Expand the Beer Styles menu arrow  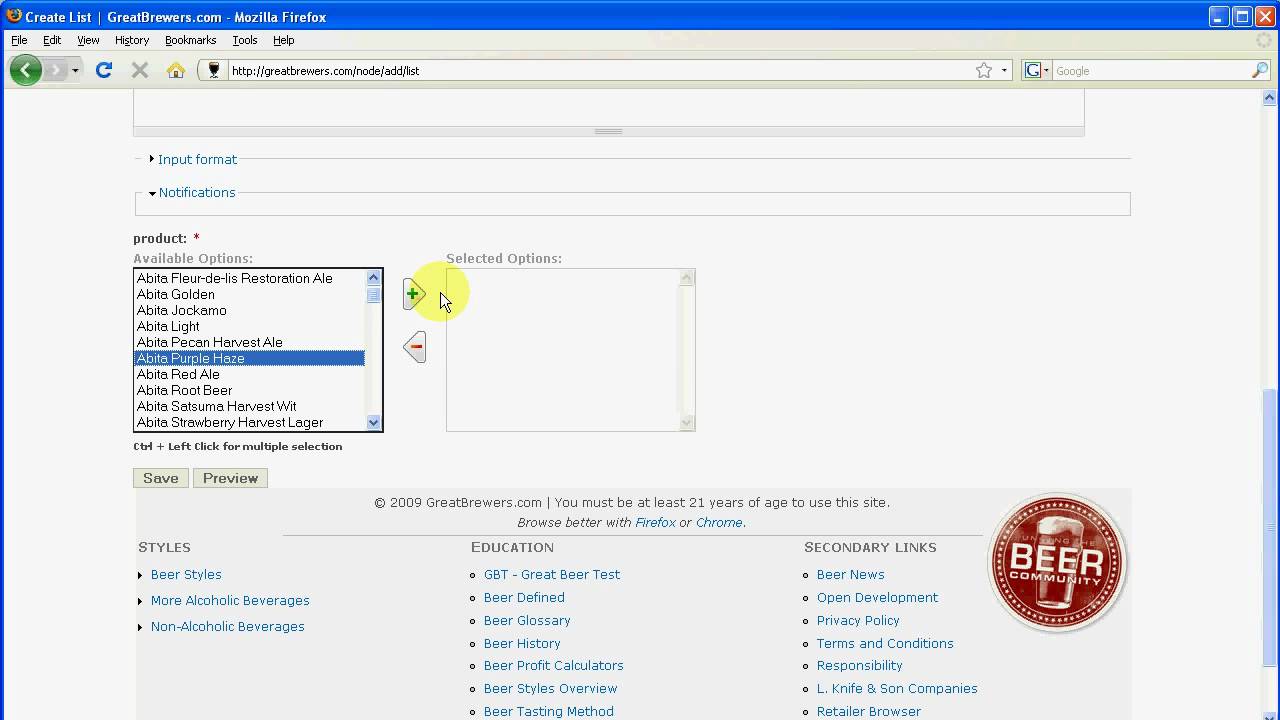click(141, 575)
